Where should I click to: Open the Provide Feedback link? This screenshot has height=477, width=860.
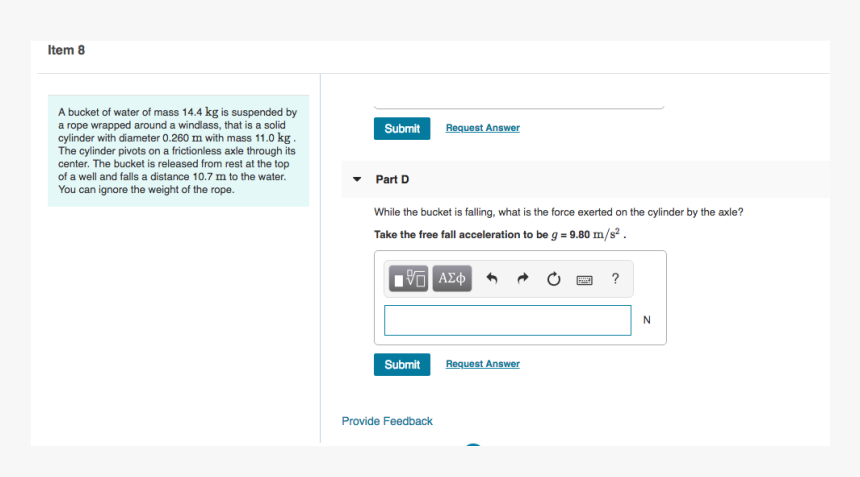pos(387,421)
